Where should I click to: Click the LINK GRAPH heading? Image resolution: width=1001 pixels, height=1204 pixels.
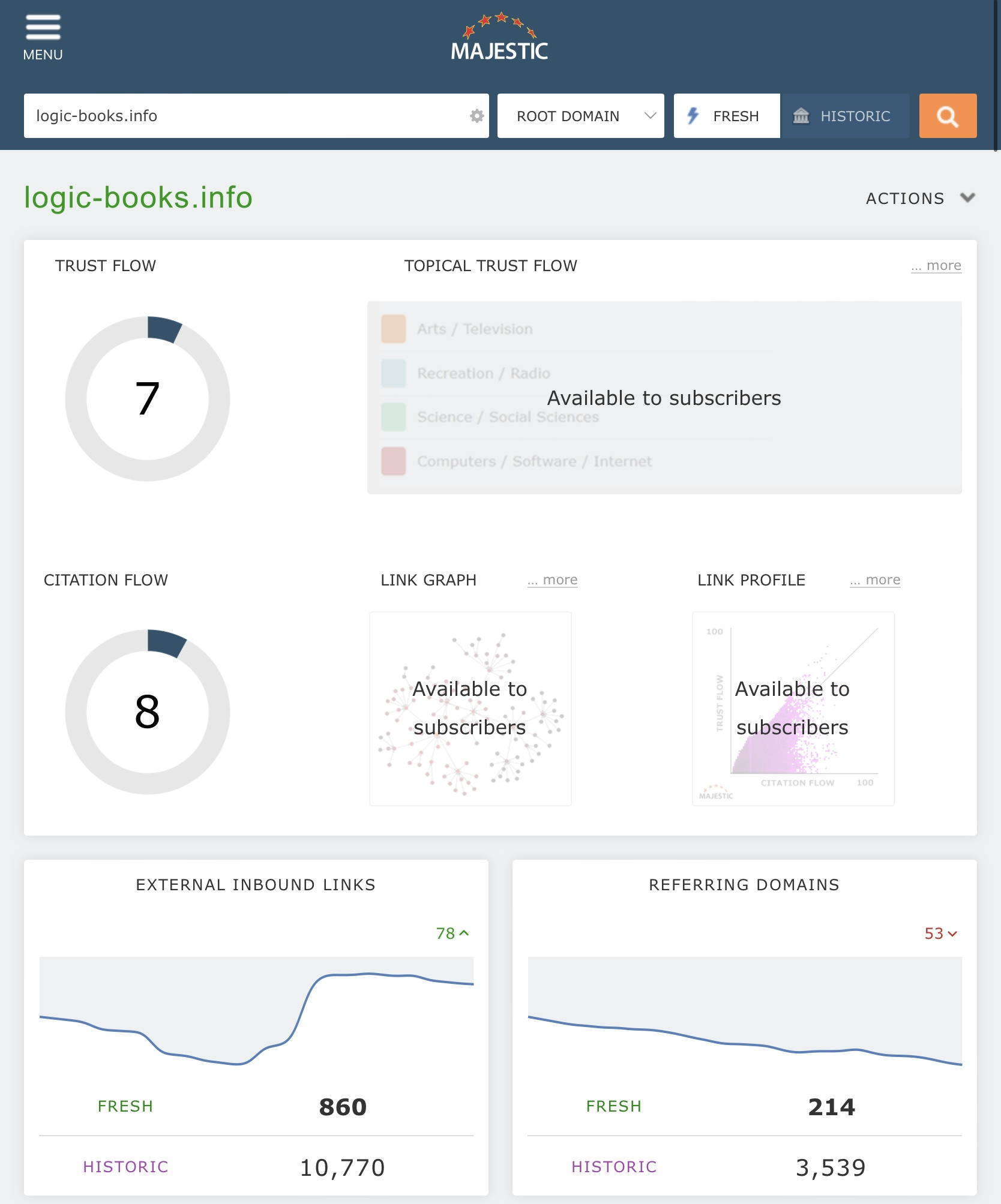(x=428, y=580)
